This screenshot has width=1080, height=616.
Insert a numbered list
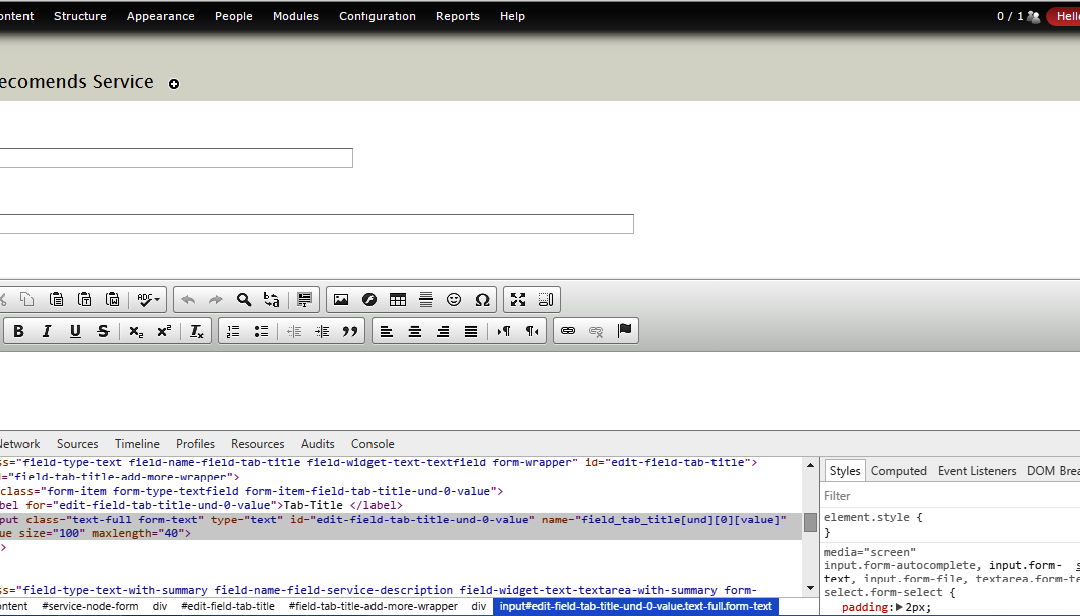pyautogui.click(x=233, y=331)
